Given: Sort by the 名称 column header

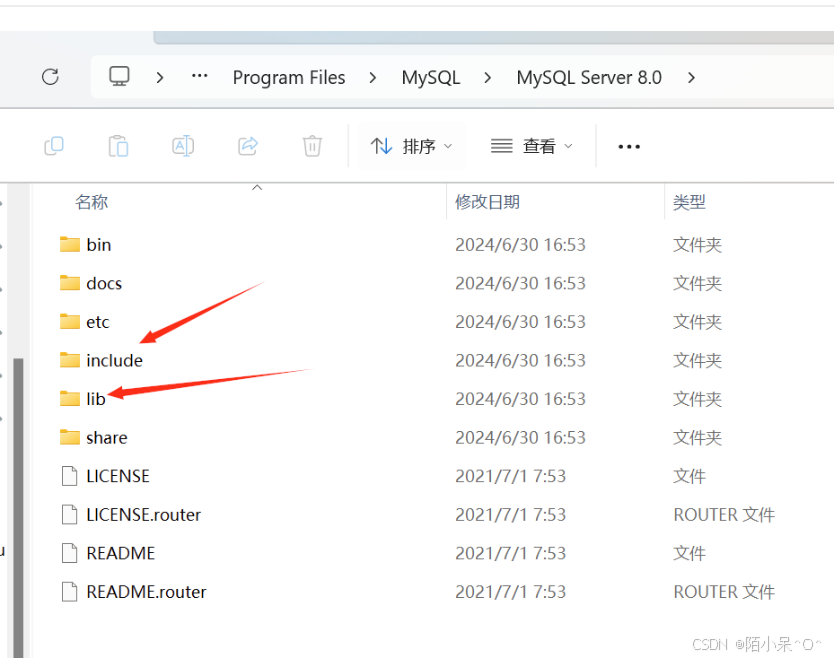Looking at the screenshot, I should tap(92, 202).
